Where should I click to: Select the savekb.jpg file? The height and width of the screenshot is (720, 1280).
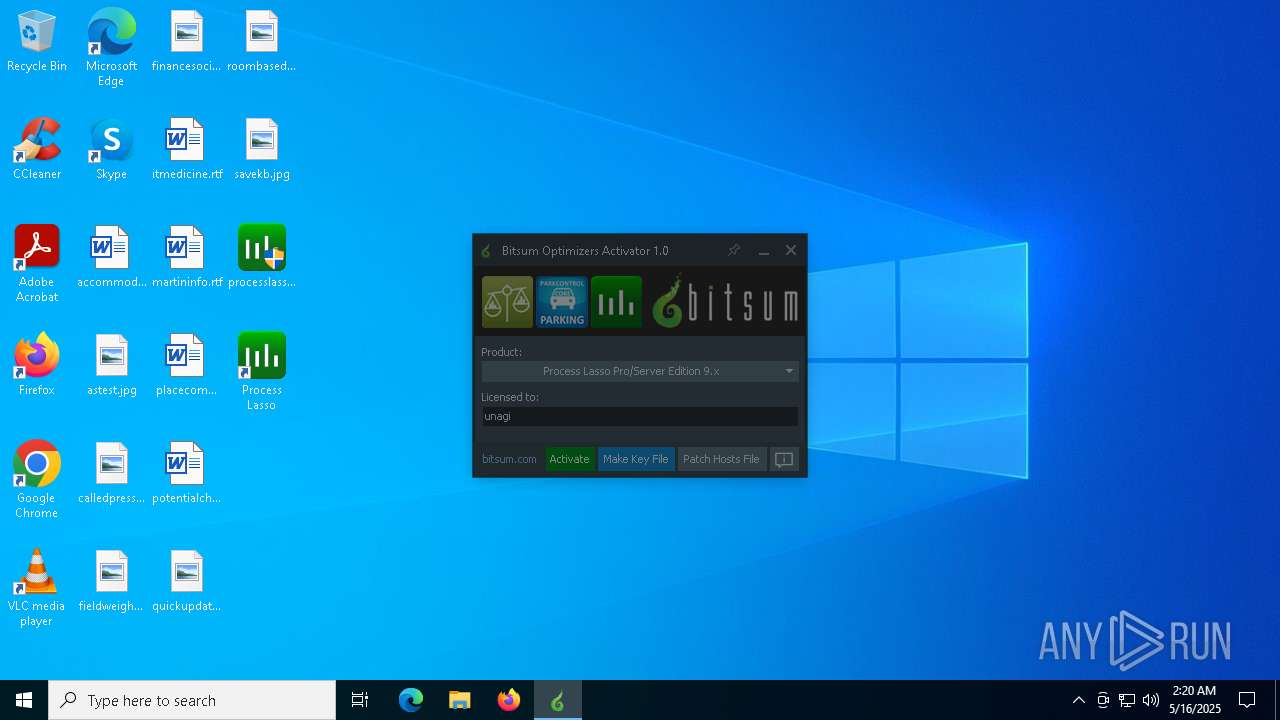(x=262, y=150)
